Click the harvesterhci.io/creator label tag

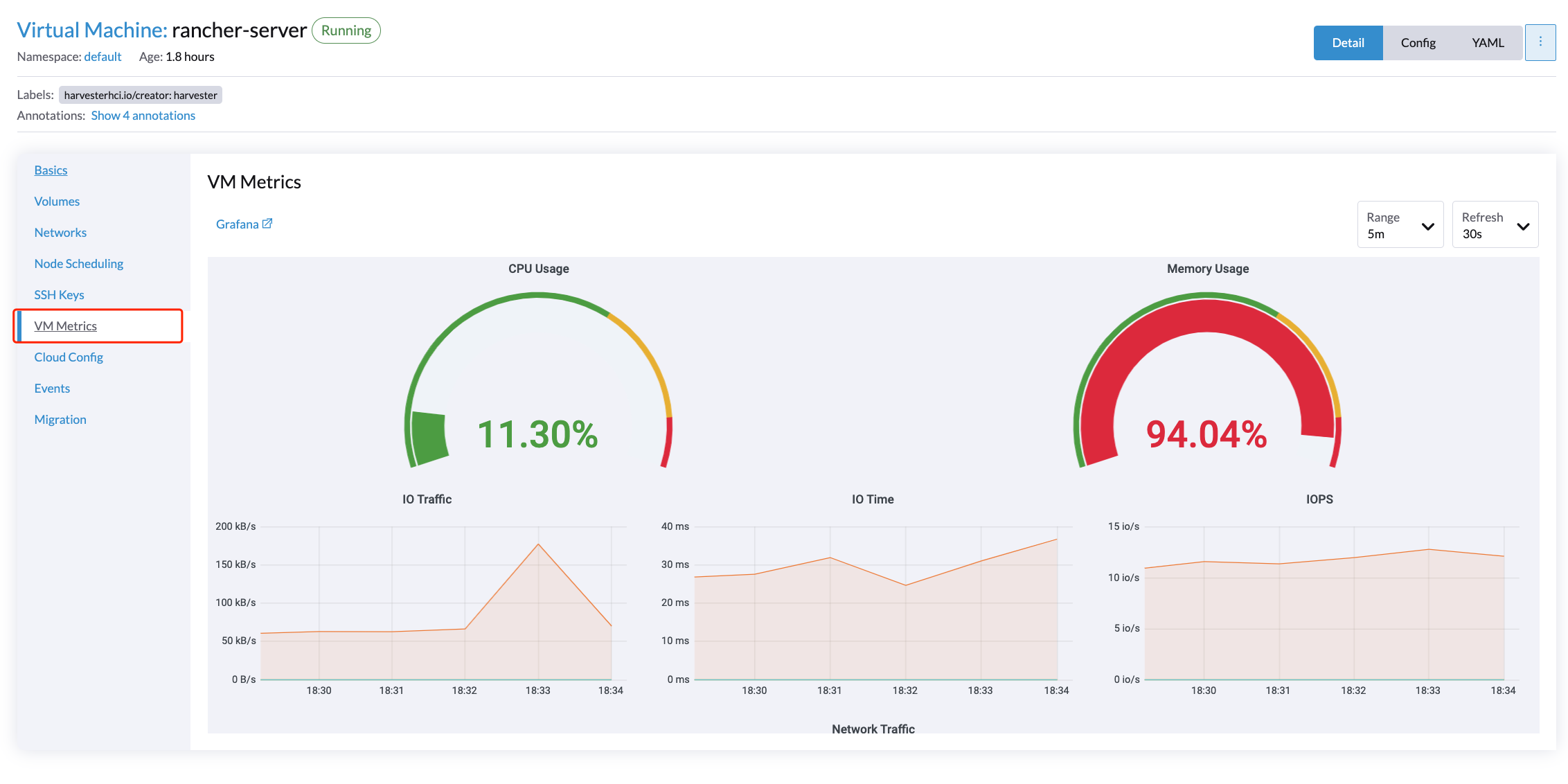[141, 95]
